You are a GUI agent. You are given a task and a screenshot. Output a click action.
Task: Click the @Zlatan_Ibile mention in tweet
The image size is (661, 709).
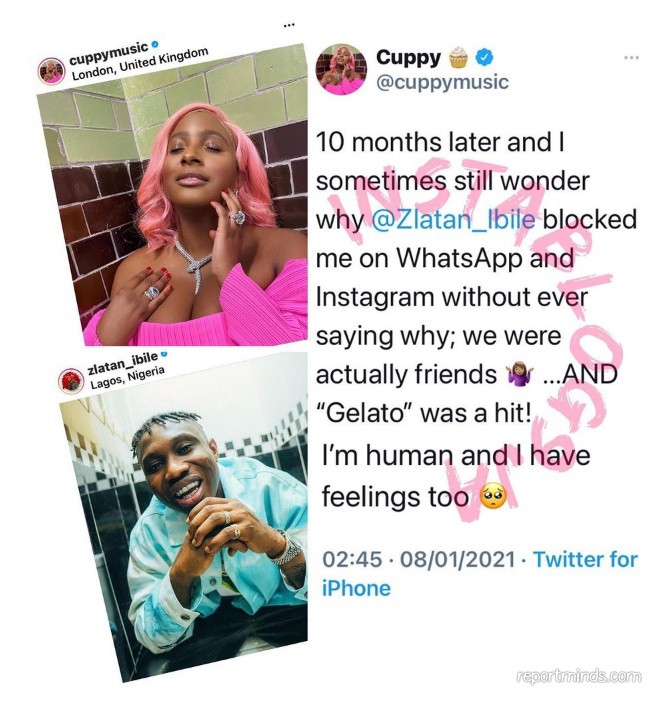453,220
